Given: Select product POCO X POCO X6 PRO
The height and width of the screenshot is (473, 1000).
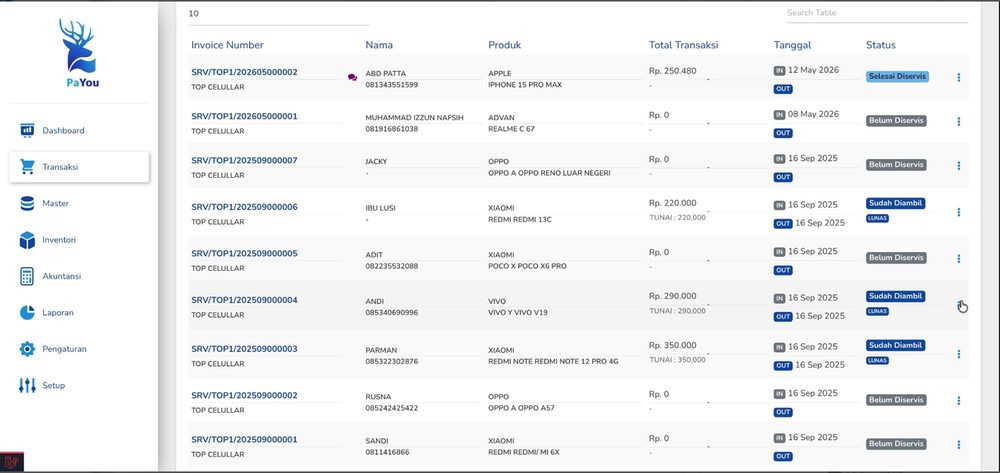Looking at the screenshot, I should click(x=527, y=266).
